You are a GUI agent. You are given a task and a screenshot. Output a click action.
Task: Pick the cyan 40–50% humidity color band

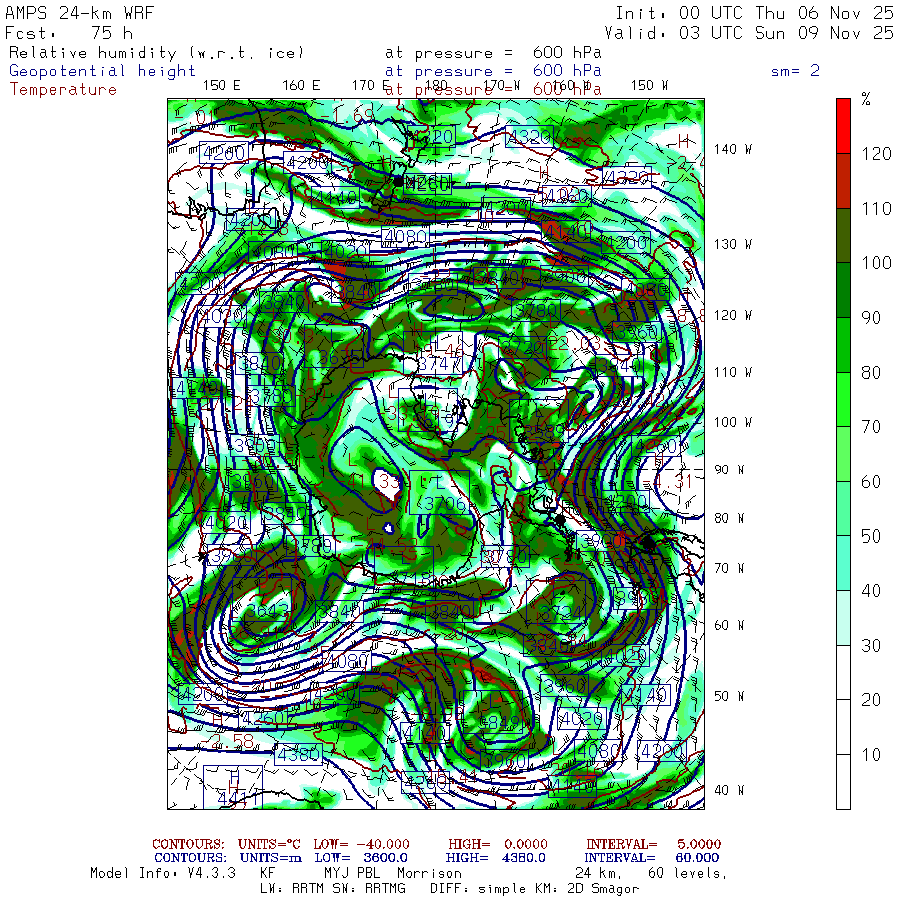point(843,562)
